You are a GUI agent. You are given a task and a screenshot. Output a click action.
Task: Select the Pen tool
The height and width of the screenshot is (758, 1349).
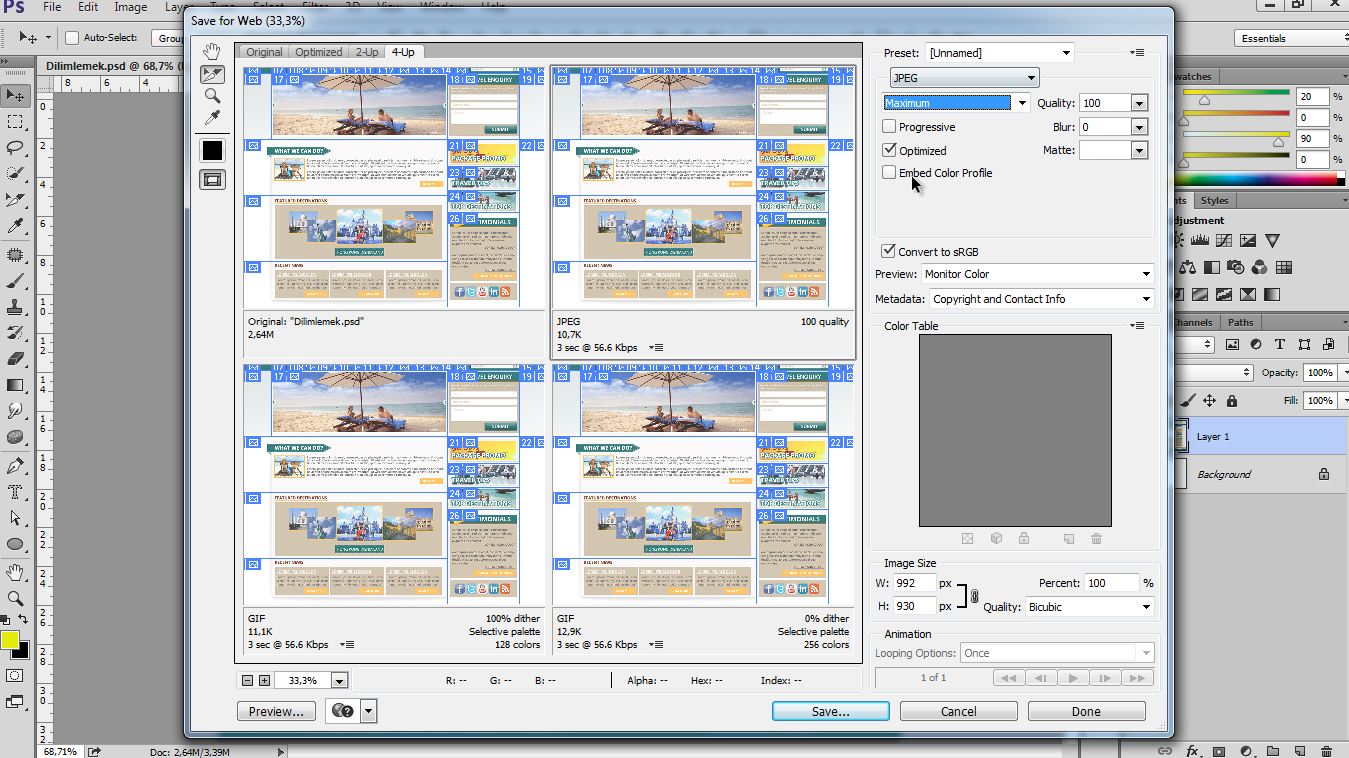[x=15, y=466]
